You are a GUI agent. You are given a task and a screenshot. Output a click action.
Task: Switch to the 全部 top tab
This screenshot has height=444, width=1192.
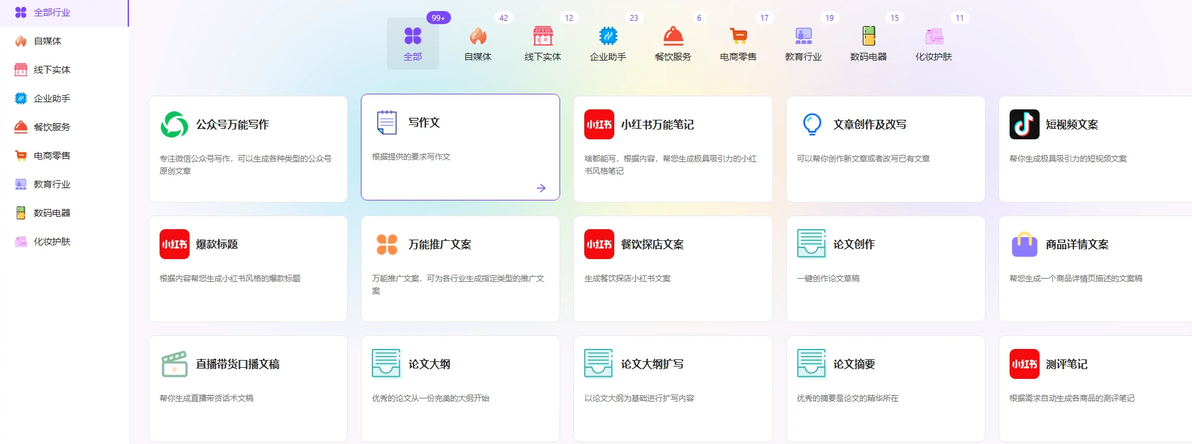413,43
